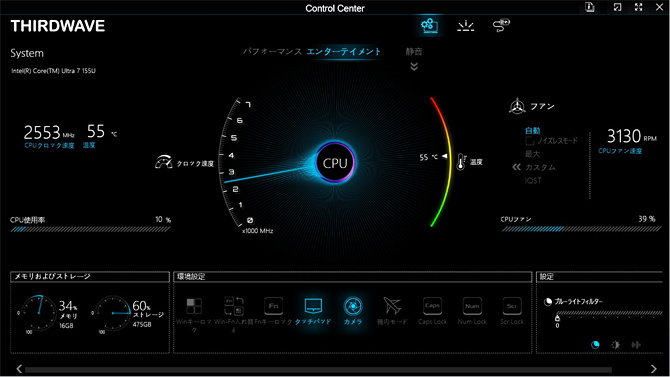Click the クロック速度 speedometer icon
This screenshot has width=670, height=377.
[x=163, y=162]
